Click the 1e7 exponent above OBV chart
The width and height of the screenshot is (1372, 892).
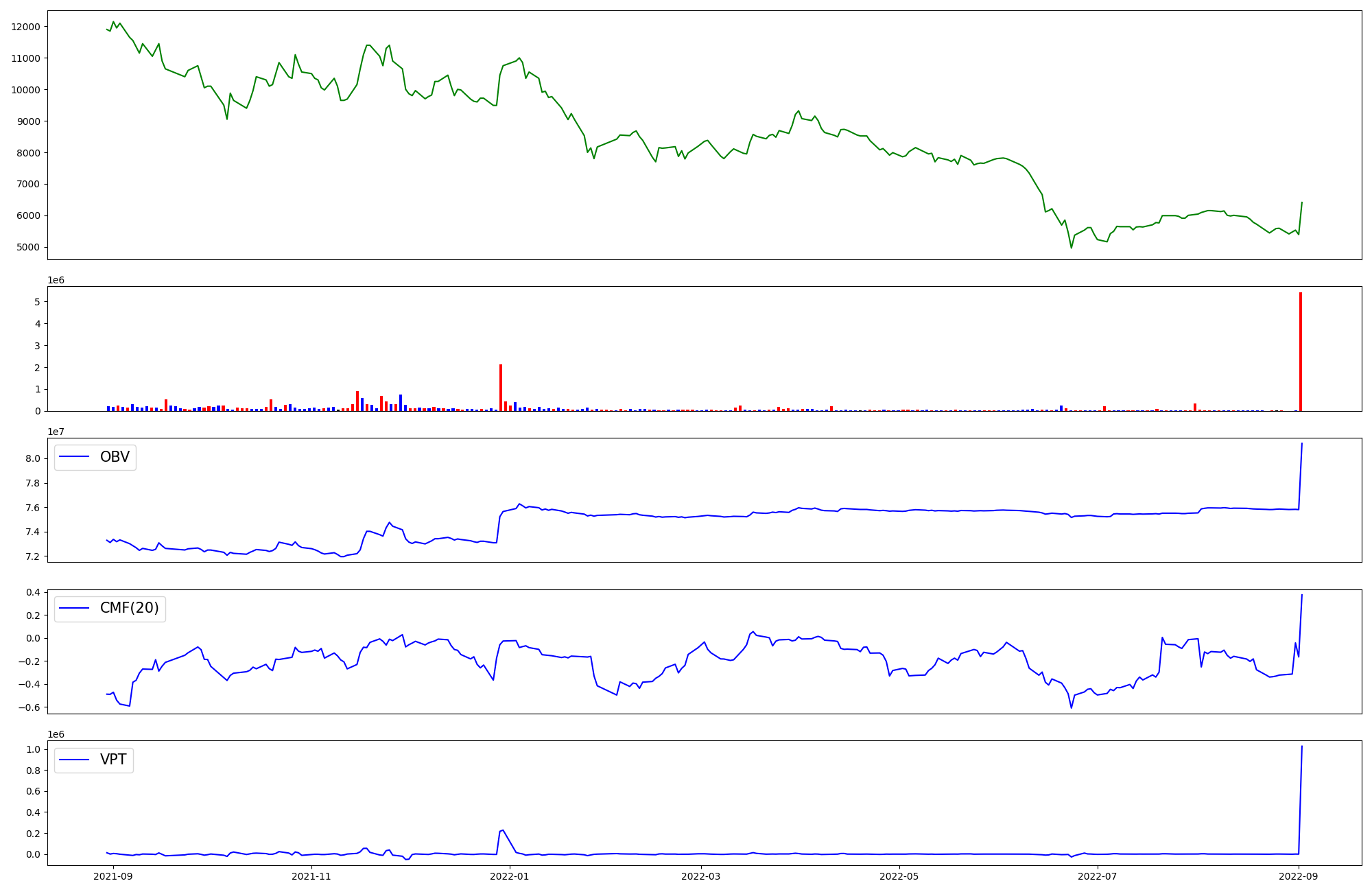pos(56,432)
